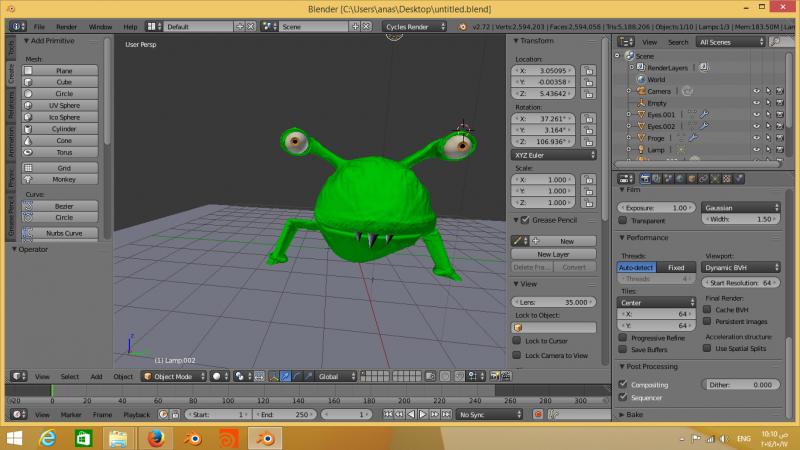Open the Render menu
Viewport: 800px width, 450px height.
(x=67, y=26)
